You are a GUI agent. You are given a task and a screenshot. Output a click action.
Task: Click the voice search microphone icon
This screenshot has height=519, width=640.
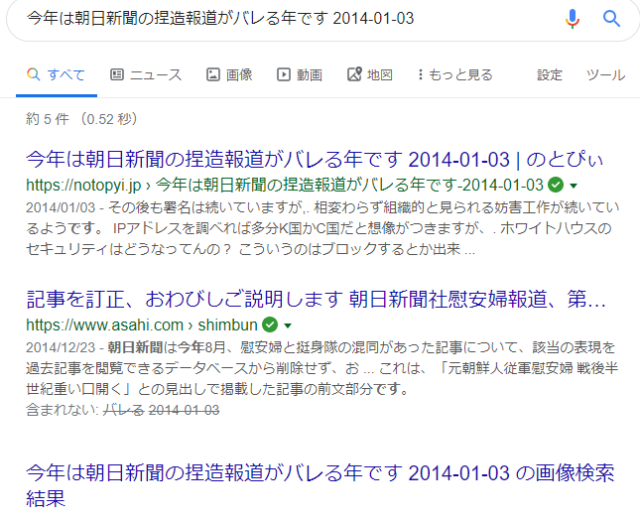(573, 18)
